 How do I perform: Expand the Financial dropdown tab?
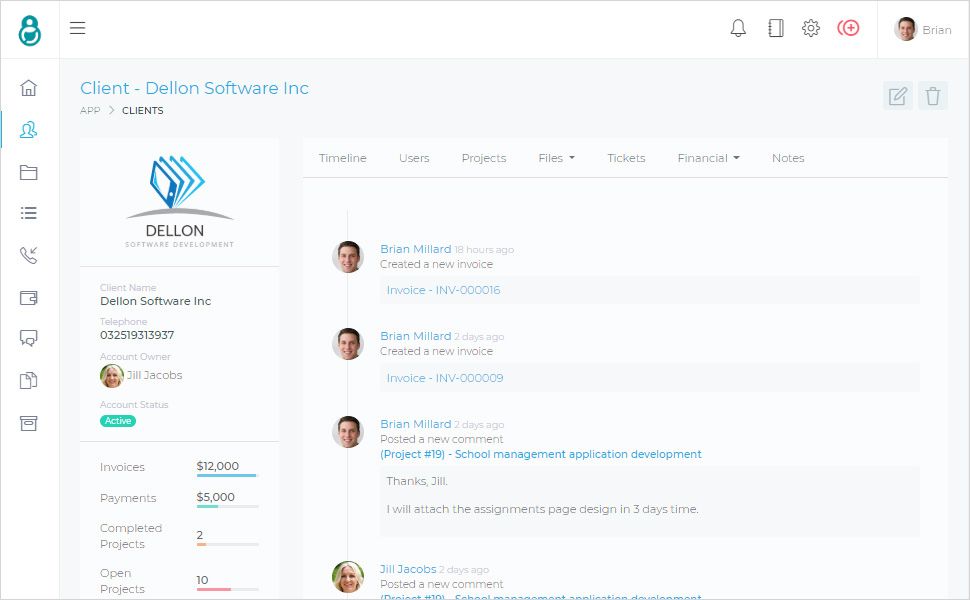[x=708, y=158]
